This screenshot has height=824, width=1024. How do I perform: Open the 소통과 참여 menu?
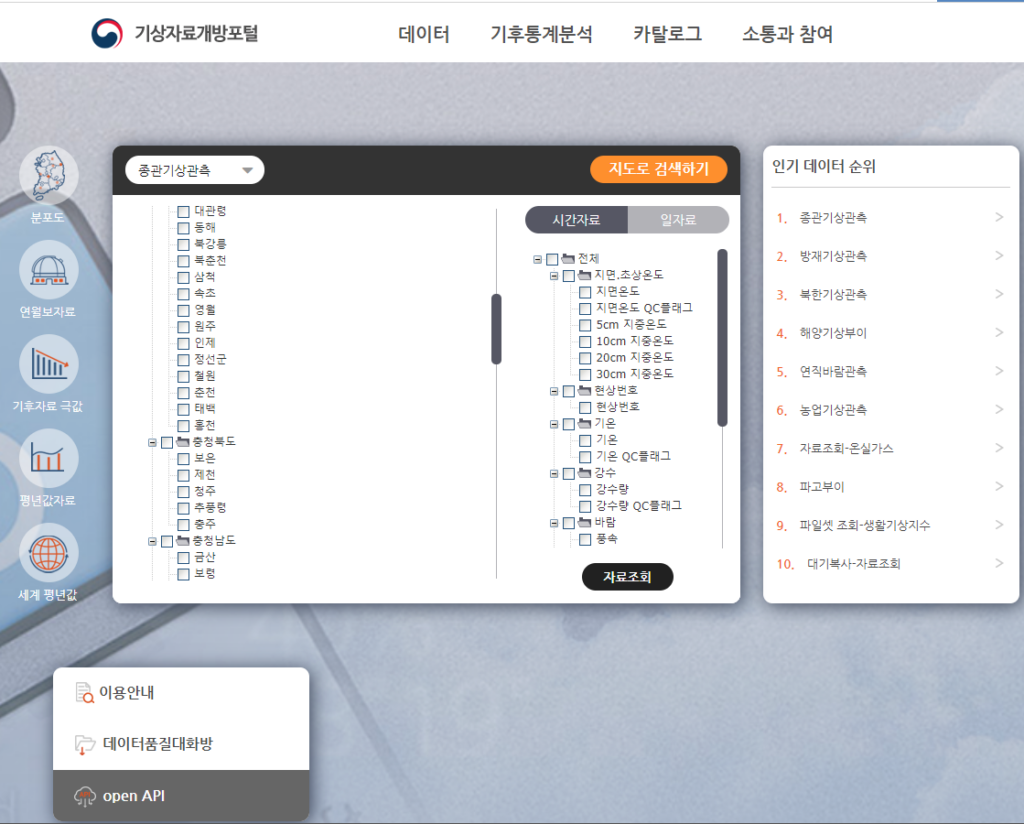pyautogui.click(x=788, y=34)
